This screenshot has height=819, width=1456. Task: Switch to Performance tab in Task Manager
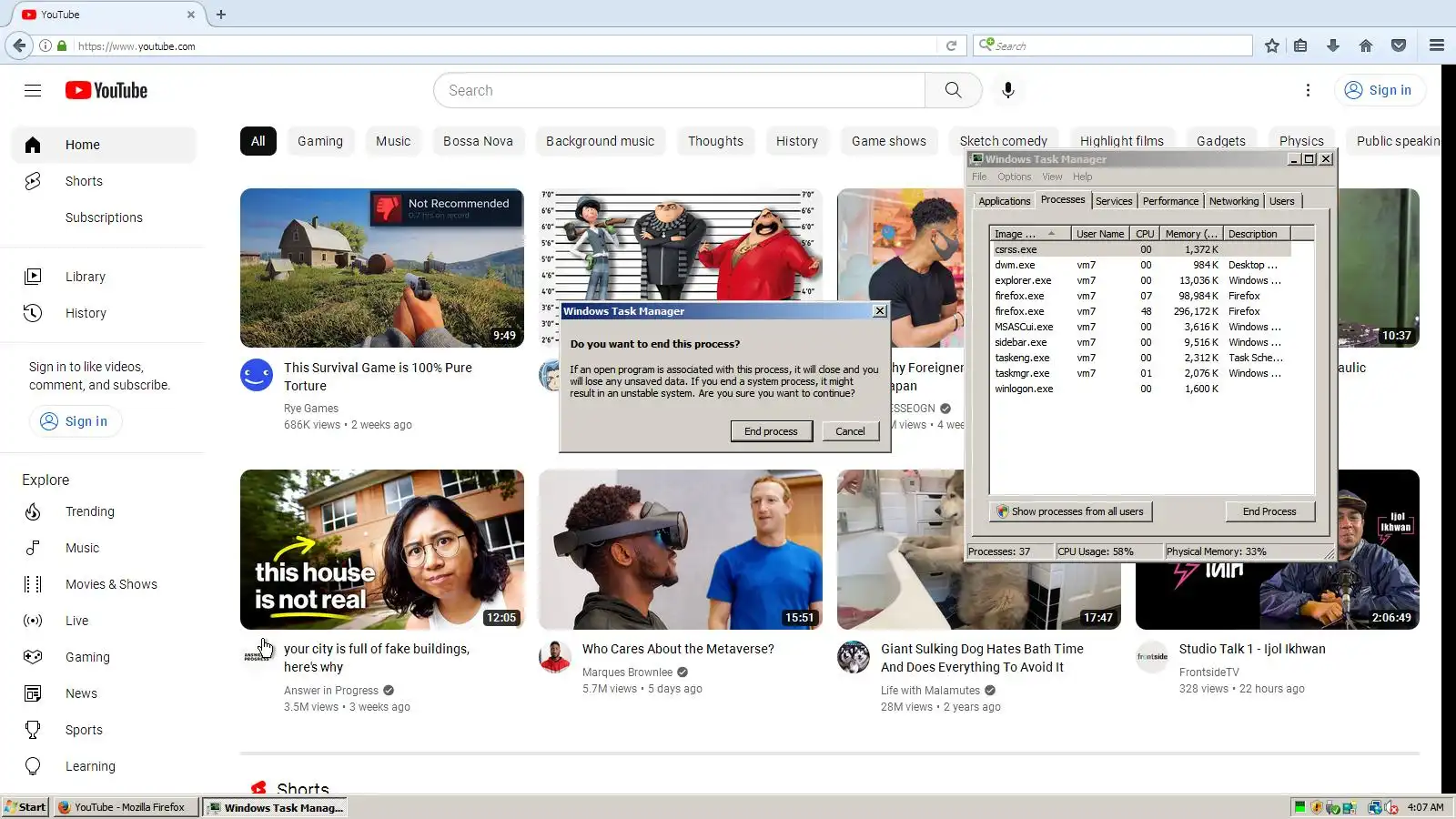point(1170,201)
